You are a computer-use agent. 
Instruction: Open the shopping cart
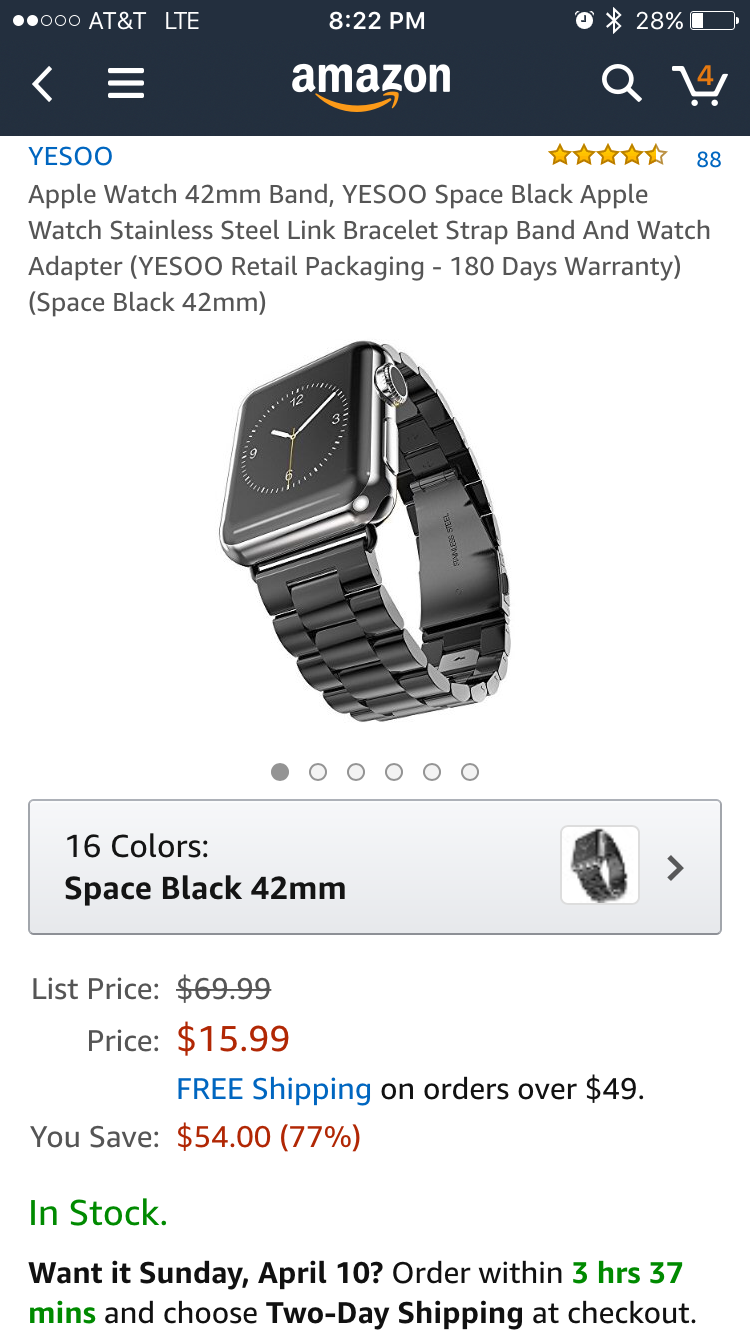699,84
